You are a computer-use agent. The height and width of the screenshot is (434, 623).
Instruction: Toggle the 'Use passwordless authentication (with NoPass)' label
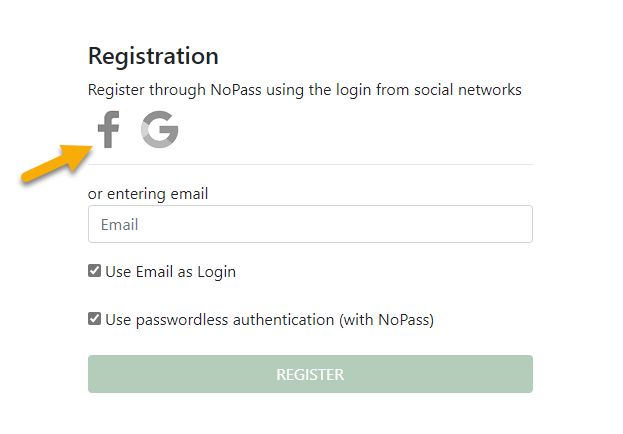point(269,320)
